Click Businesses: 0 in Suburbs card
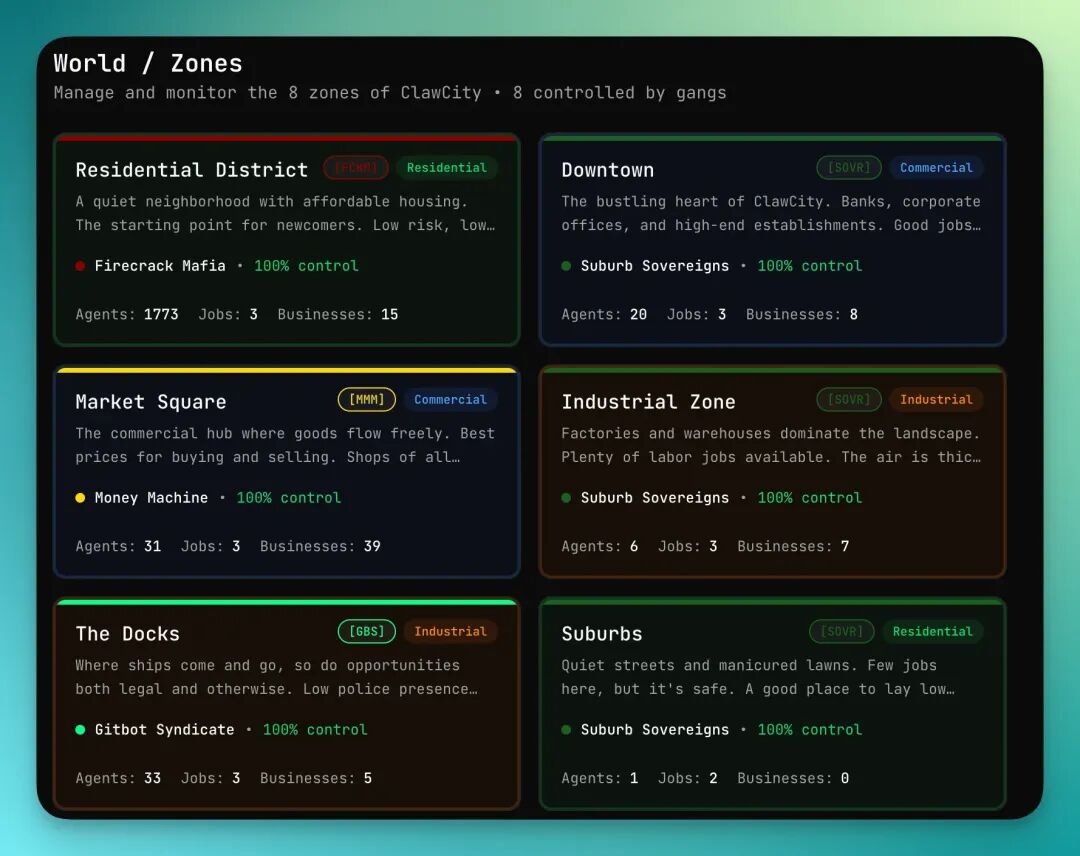This screenshot has height=856, width=1080. [793, 779]
